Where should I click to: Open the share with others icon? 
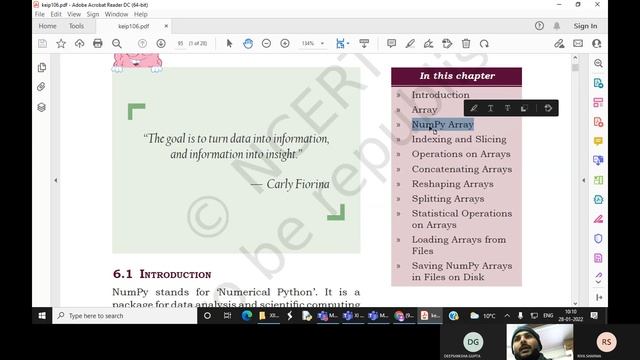point(596,43)
